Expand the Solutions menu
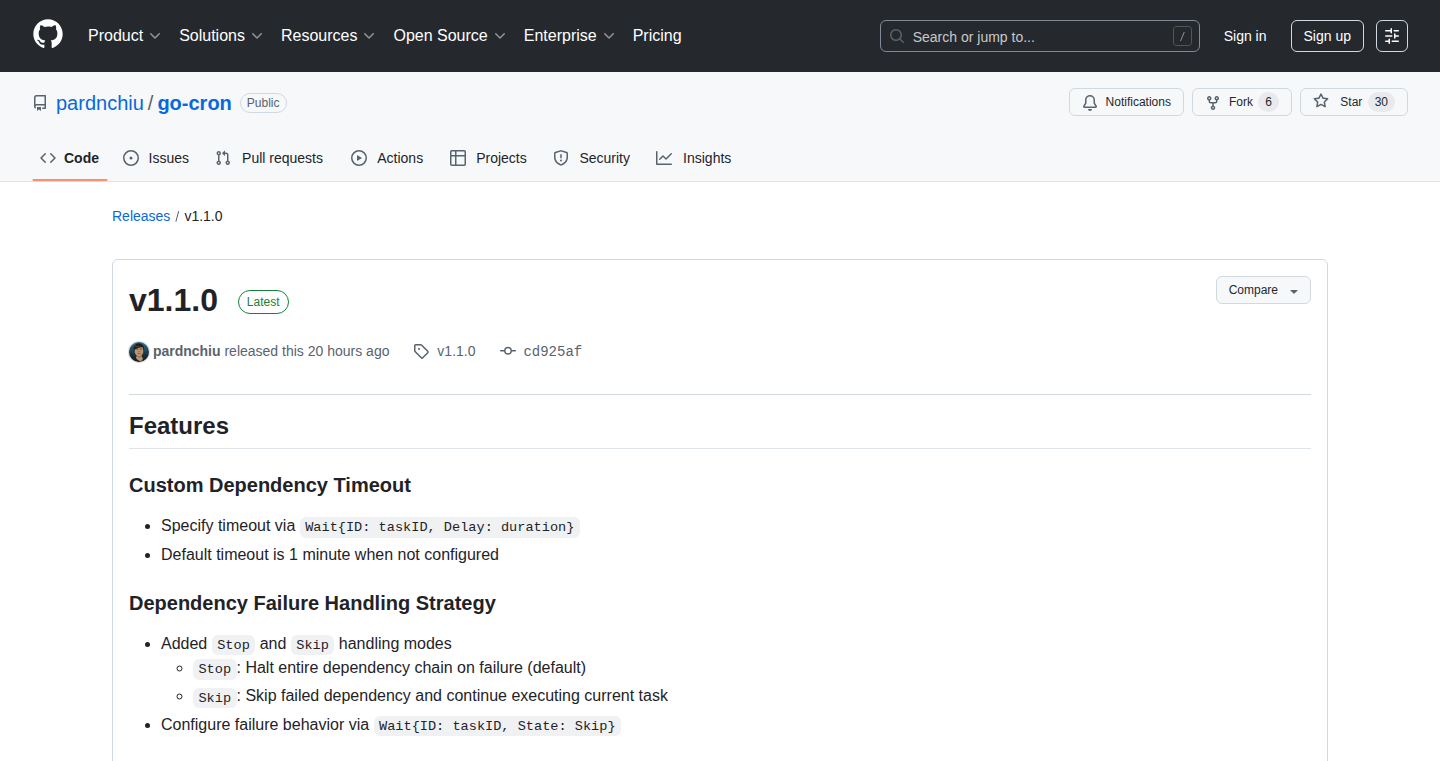Screen dimensions: 1440x761 (x=221, y=35)
